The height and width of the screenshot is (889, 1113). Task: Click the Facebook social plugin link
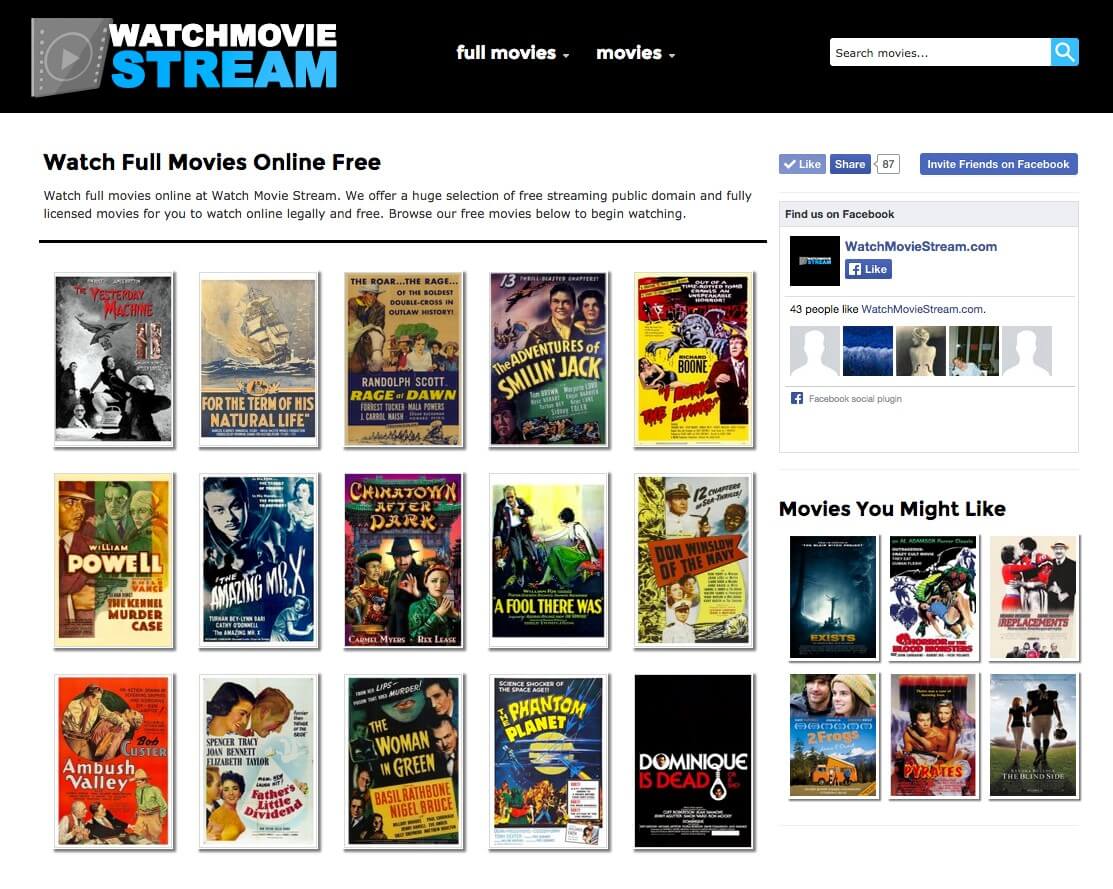pos(855,399)
